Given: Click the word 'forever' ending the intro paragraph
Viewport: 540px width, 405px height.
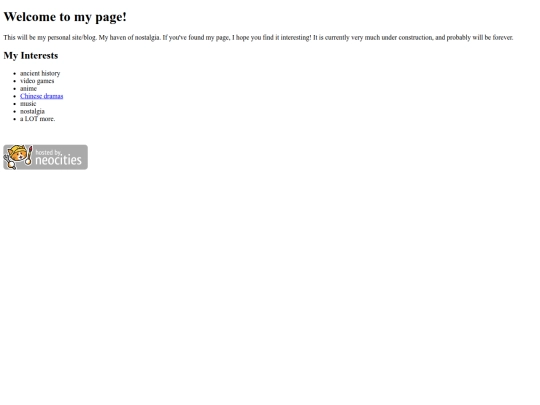Looking at the screenshot, I should pos(503,38).
